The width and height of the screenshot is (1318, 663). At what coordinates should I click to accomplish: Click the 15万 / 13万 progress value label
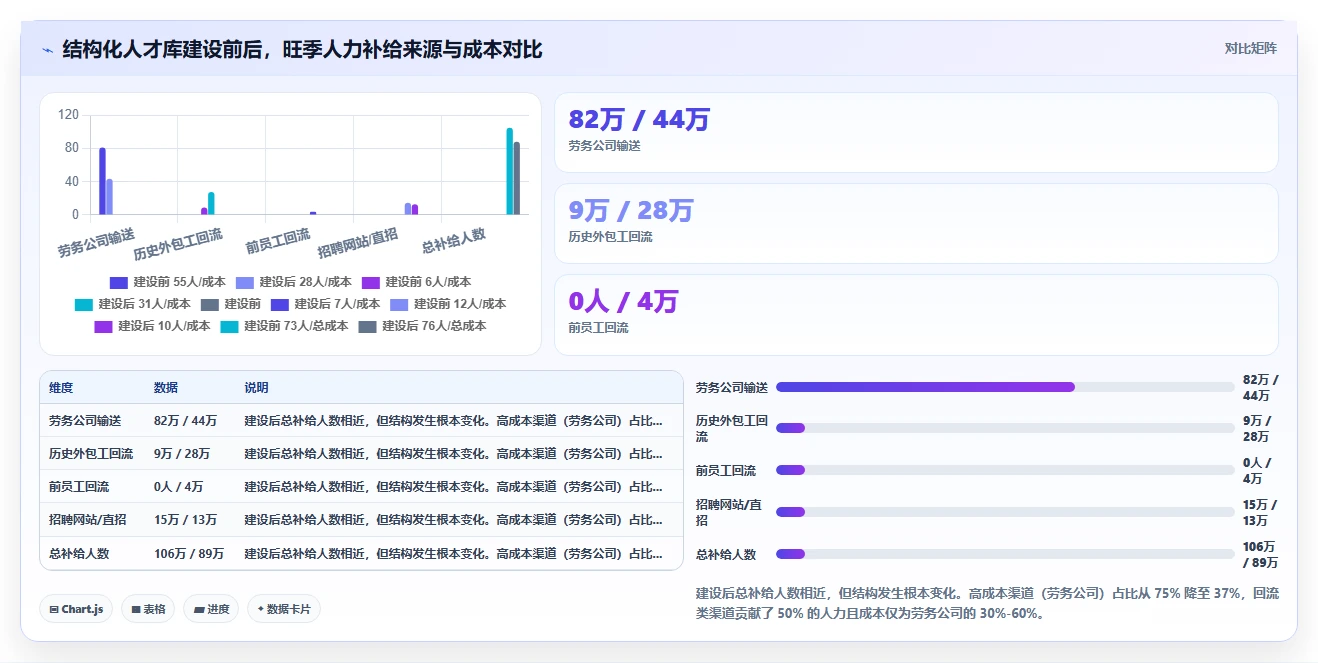coord(1260,512)
